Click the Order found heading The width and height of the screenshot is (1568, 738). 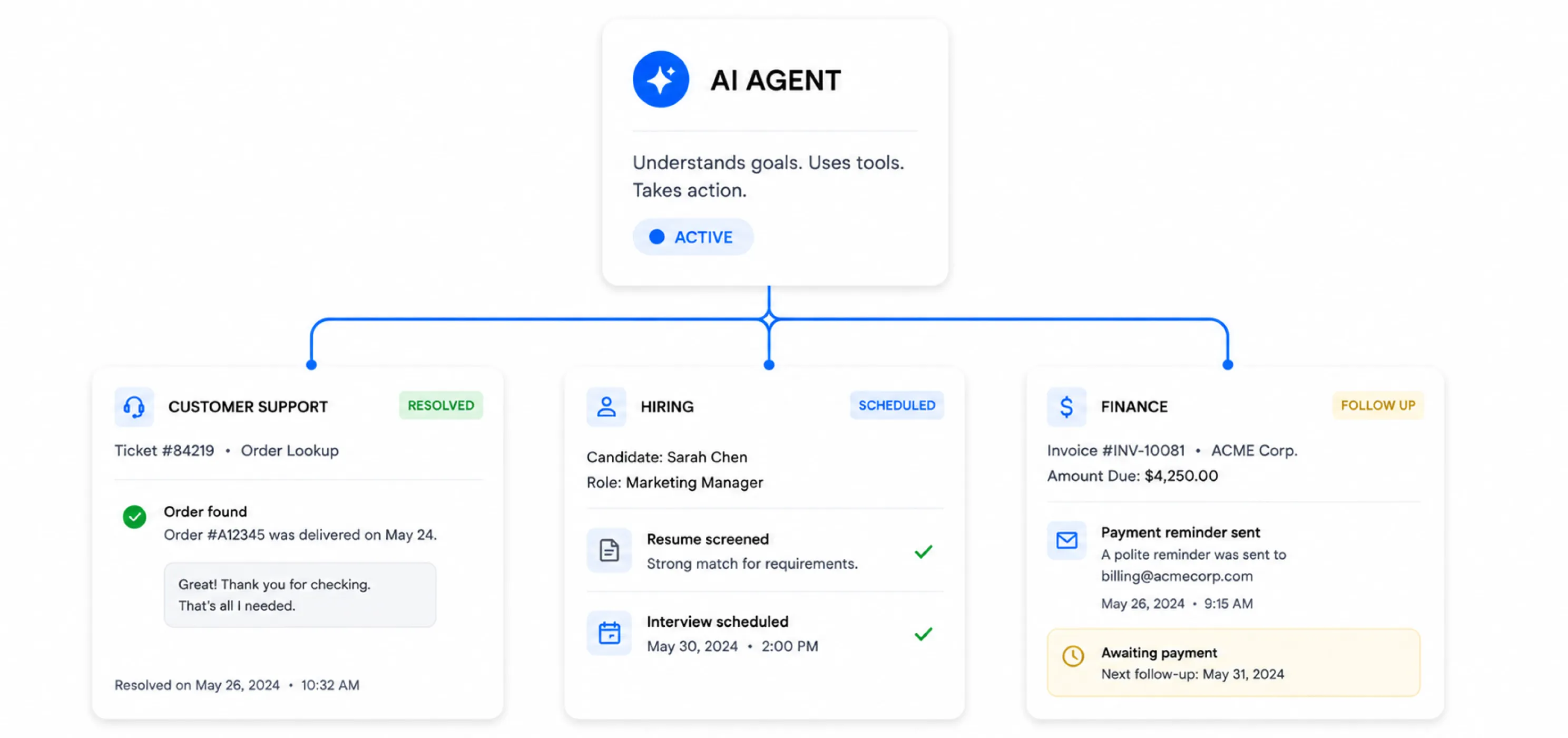(205, 511)
